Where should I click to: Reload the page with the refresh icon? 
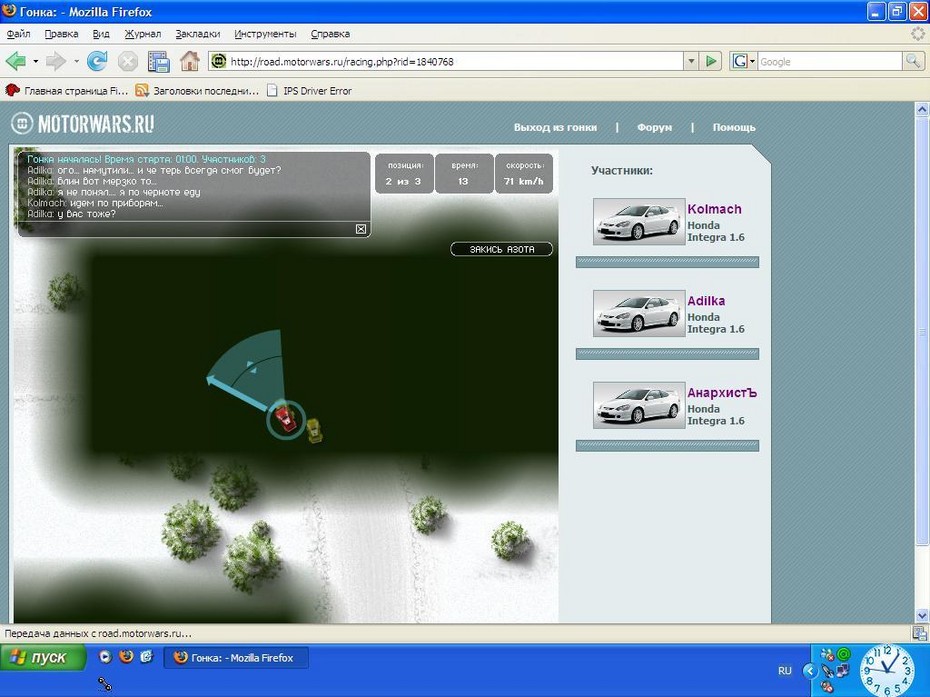97,61
